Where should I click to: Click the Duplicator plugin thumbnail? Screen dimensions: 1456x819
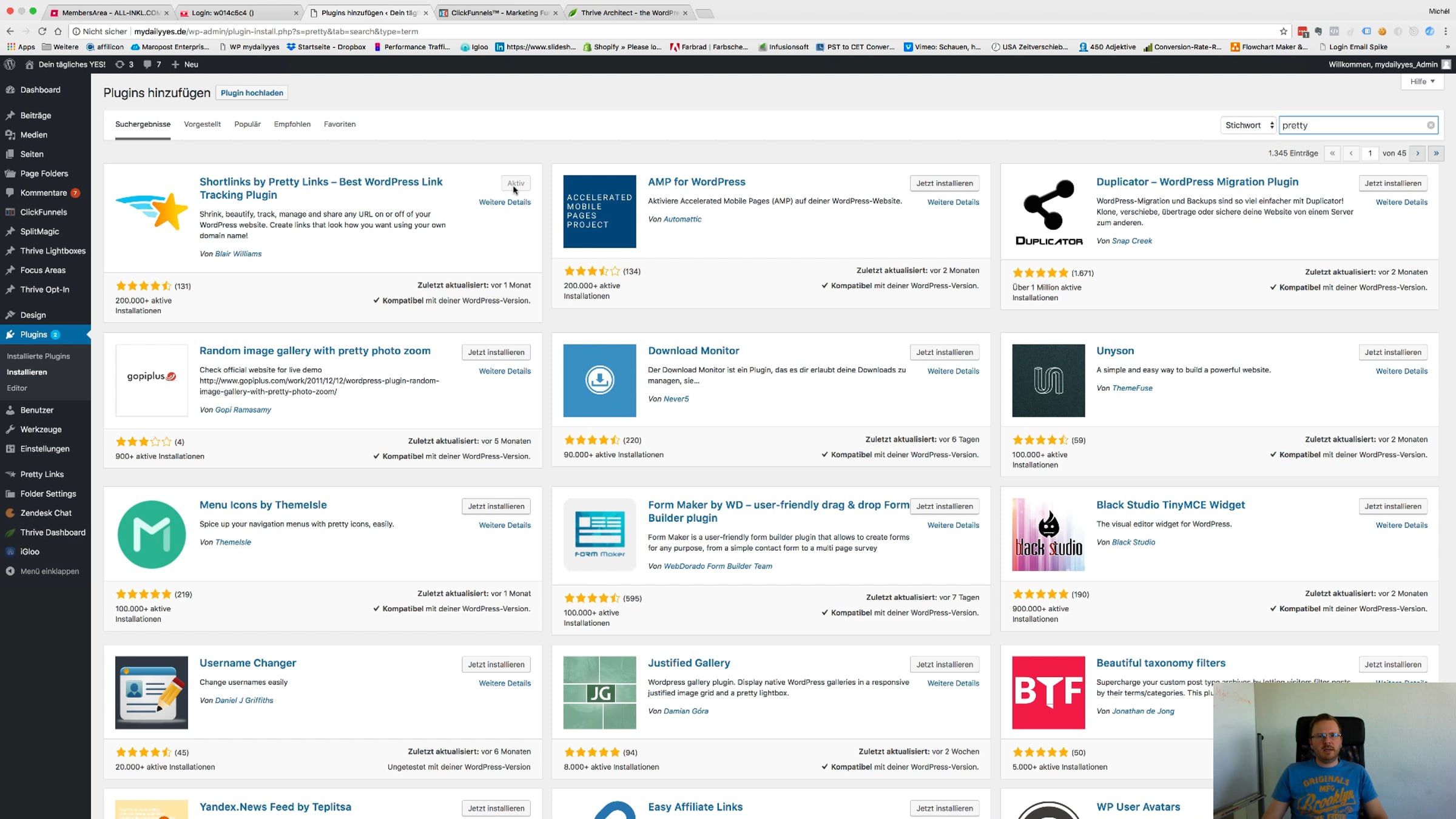tap(1048, 212)
